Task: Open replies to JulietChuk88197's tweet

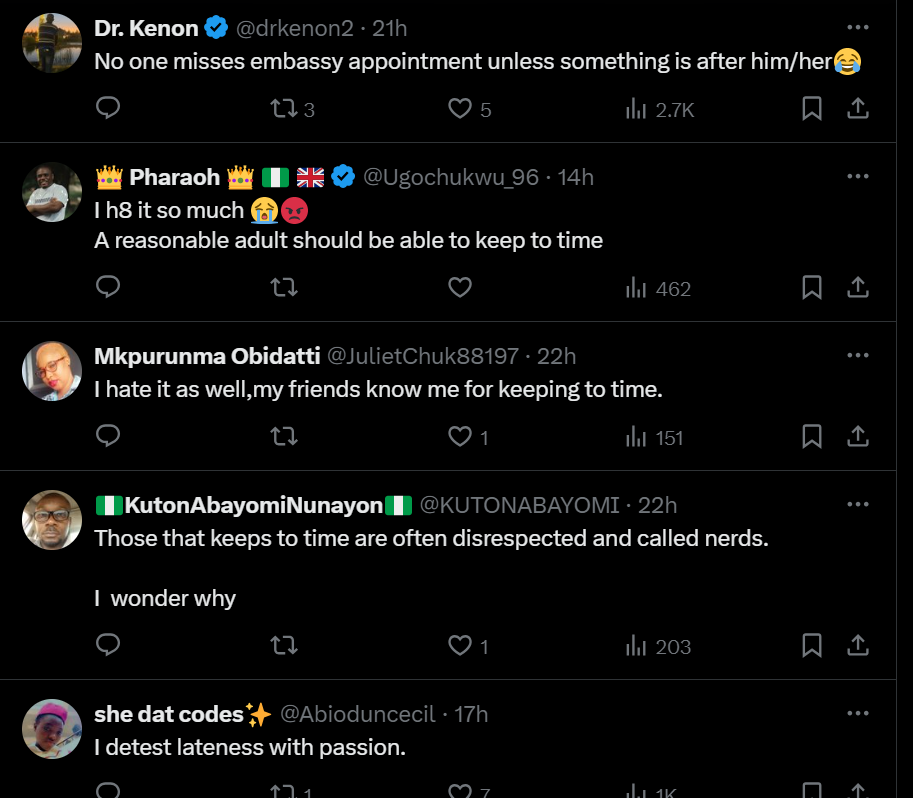Action: 108,437
